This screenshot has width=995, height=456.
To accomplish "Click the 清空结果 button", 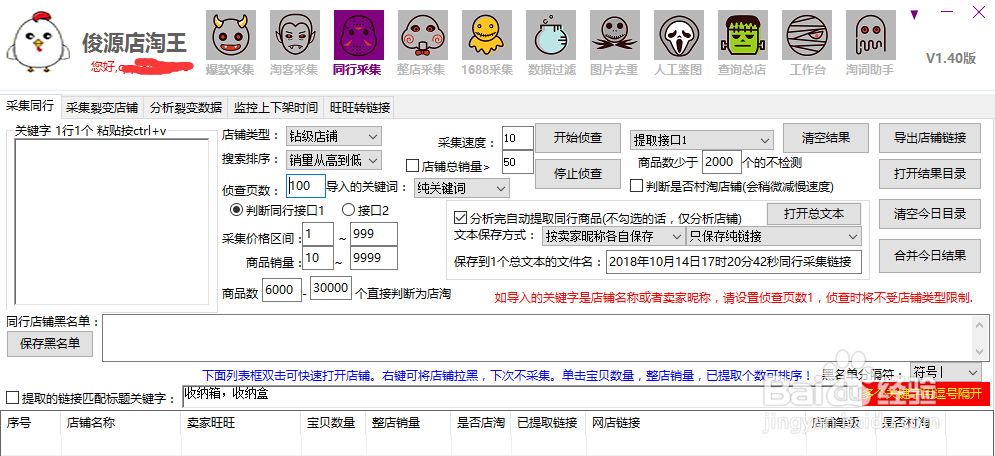I will tap(826, 138).
